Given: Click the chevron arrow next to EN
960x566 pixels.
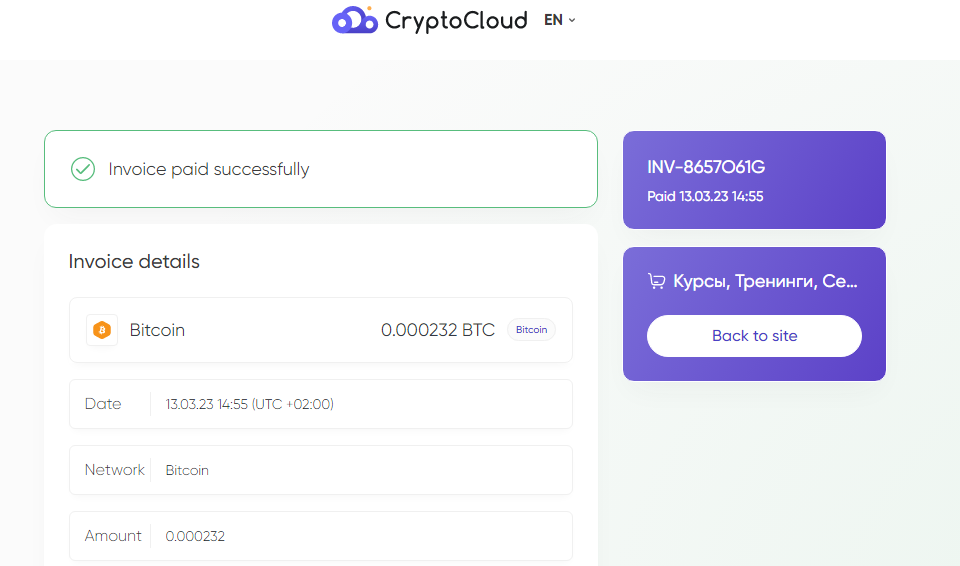Looking at the screenshot, I should (572, 20).
